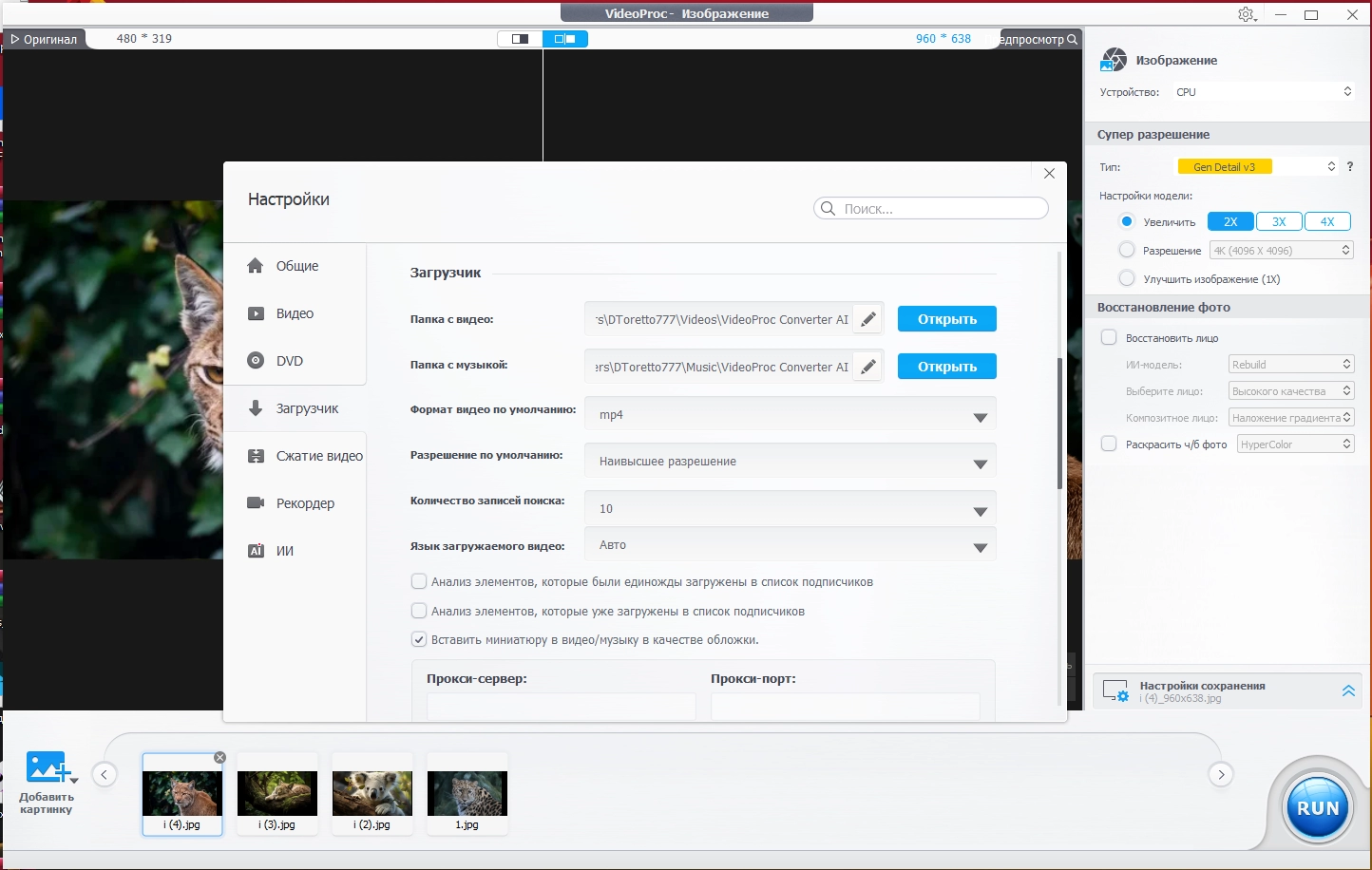Enable the Раскрасить ч/б фото checkbox
Image resolution: width=1372 pixels, height=870 pixels.
(x=1109, y=444)
